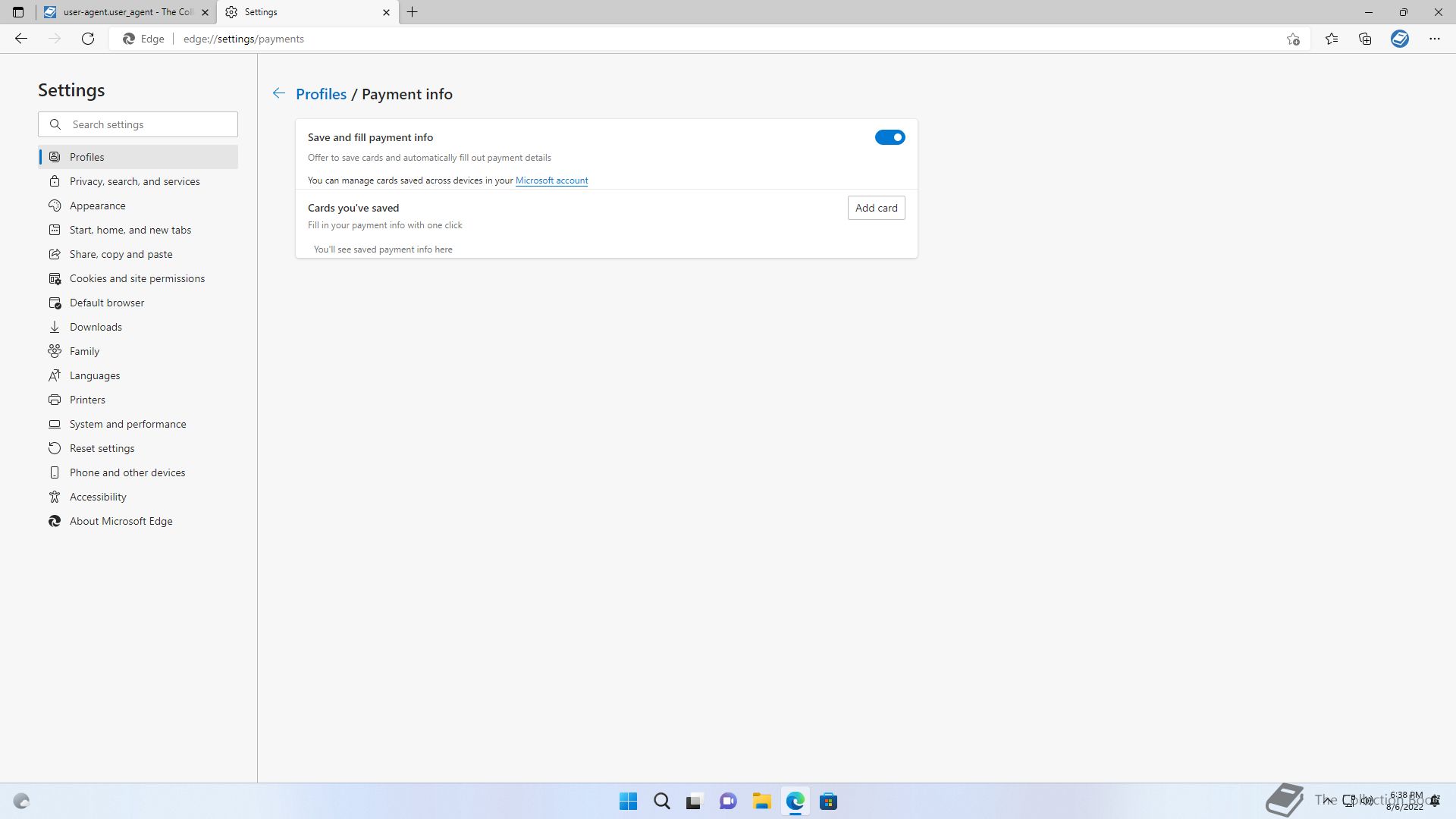Open Downloads settings
This screenshot has height=819, width=1456.
pyautogui.click(x=138, y=327)
